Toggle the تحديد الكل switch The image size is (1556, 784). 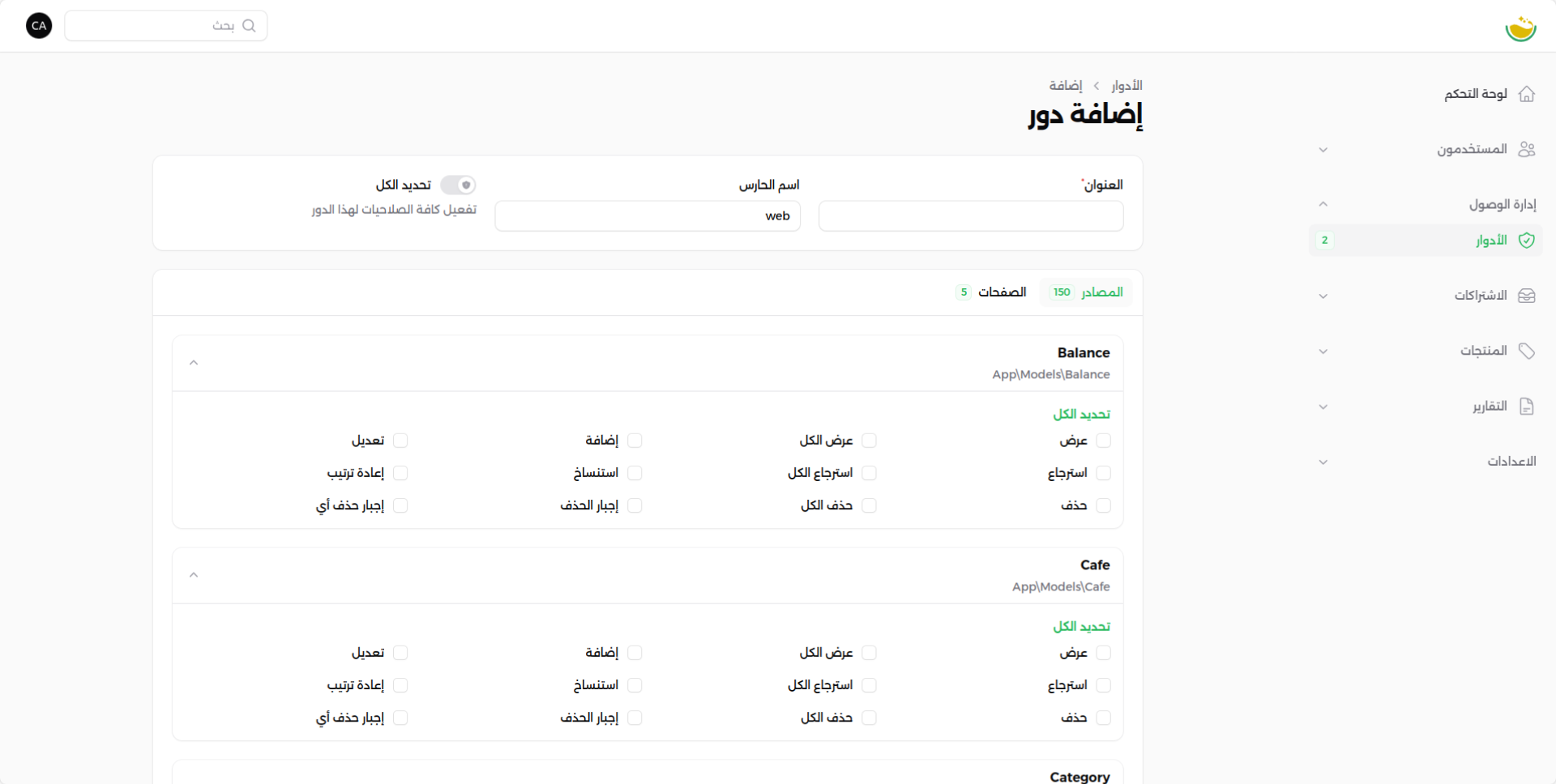(458, 185)
